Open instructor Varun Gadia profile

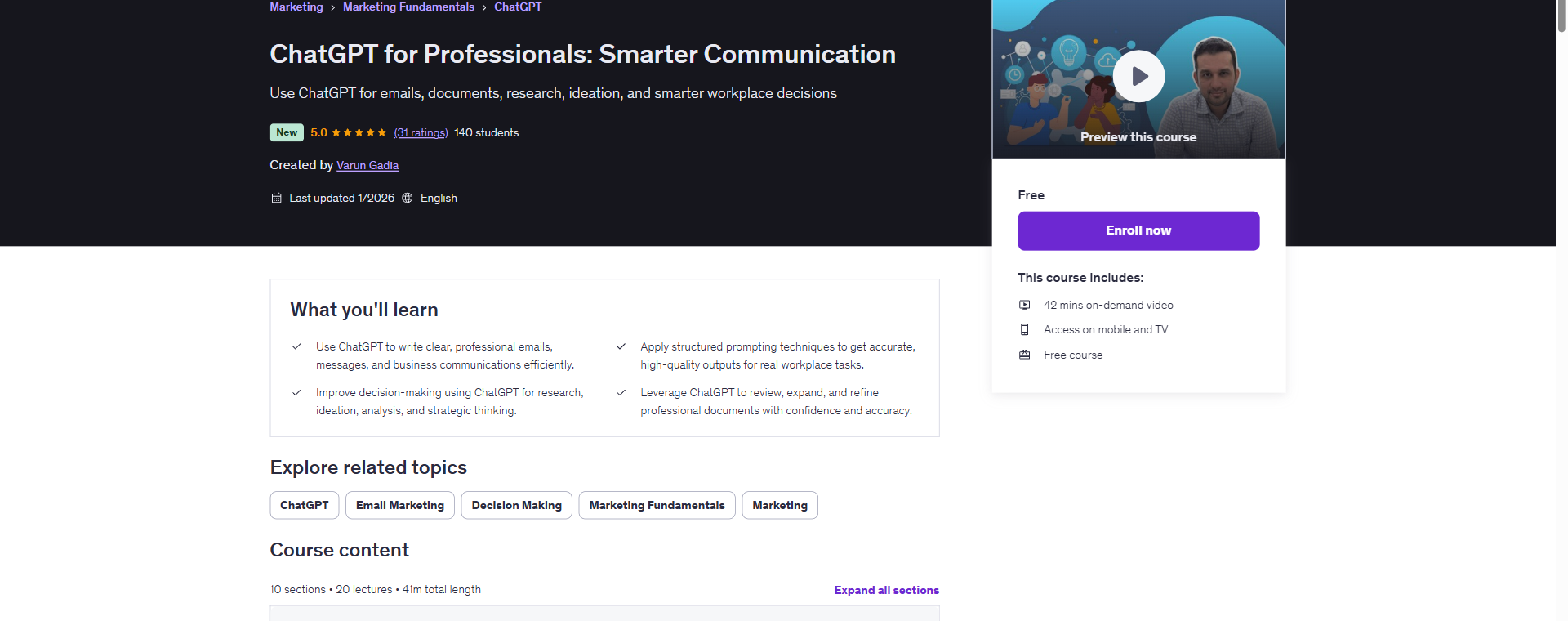point(367,165)
